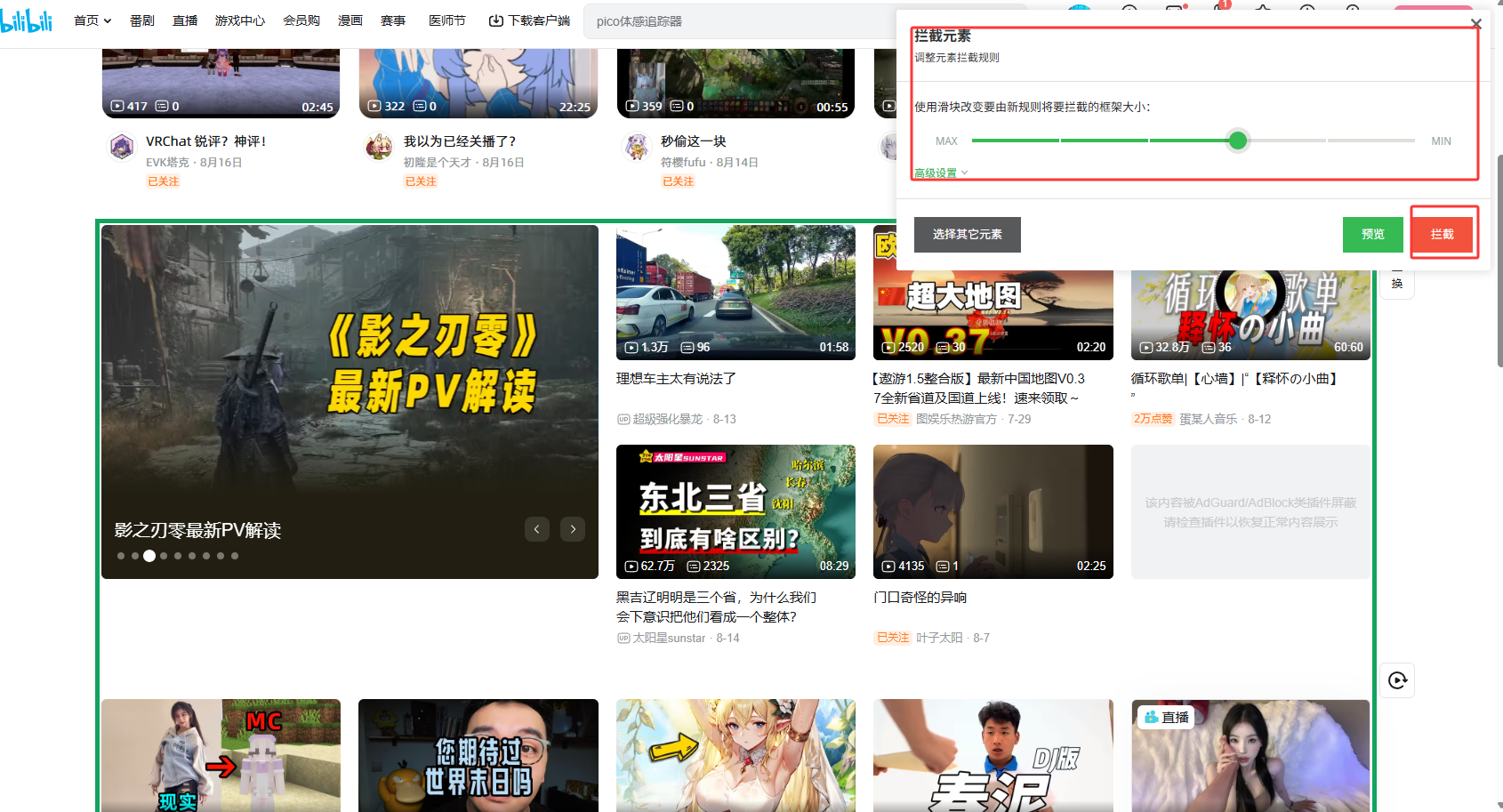Screen dimensions: 1503x812
Task: Open uploader 超级强化暴龙's page
Action: click(667, 419)
